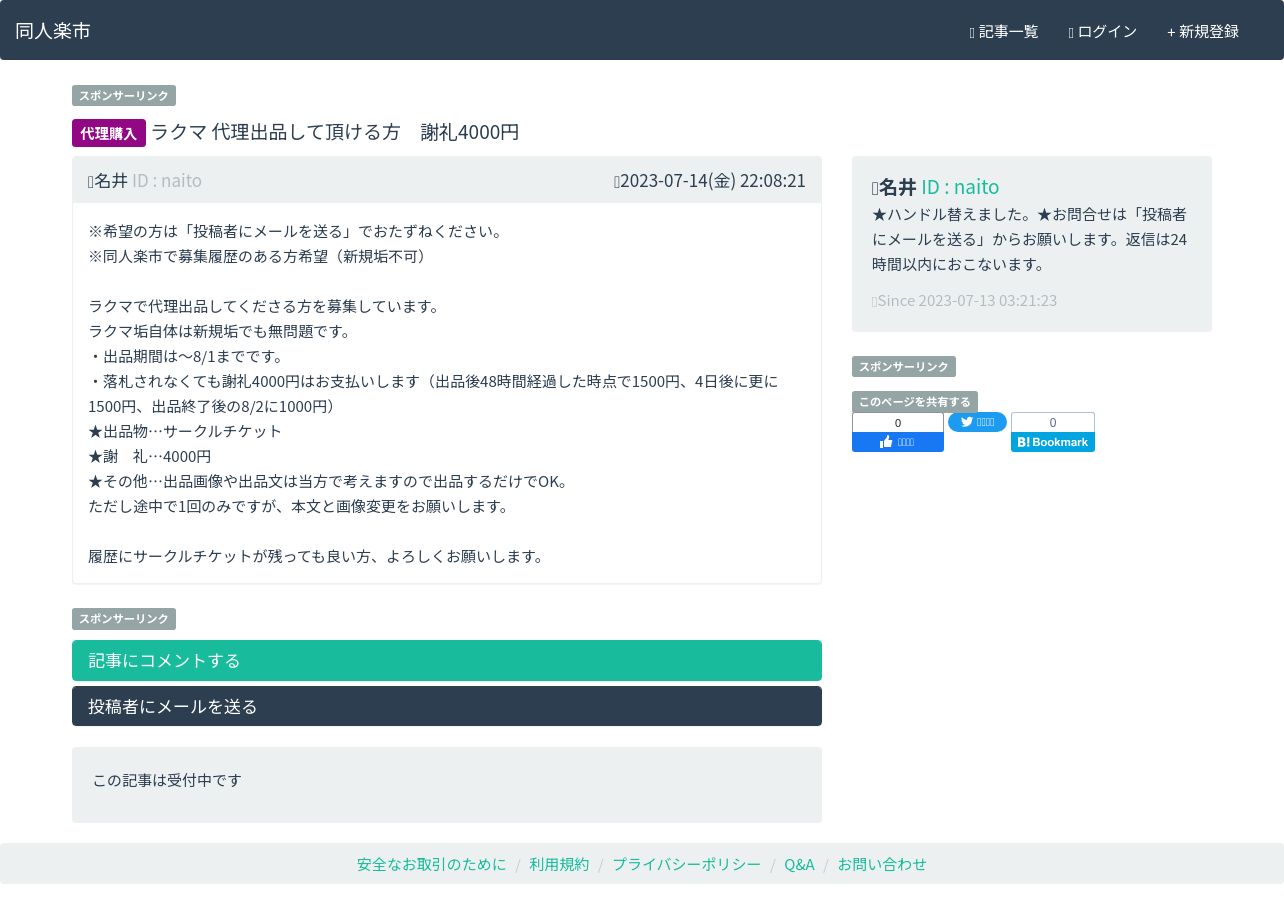
Task: Open the プライバシーポリシー footer link
Action: pyautogui.click(x=686, y=864)
